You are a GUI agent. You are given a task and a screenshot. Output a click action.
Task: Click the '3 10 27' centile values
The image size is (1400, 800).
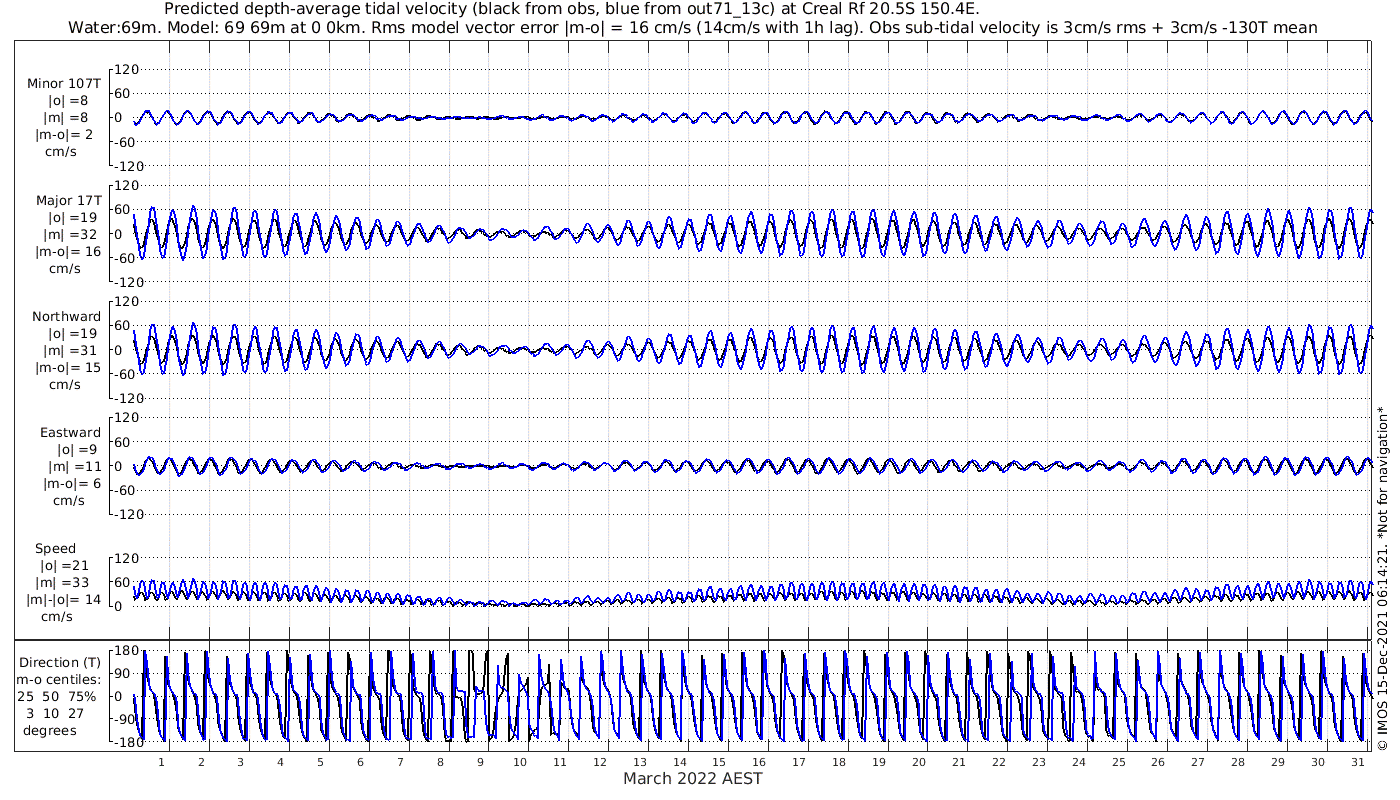point(57,713)
